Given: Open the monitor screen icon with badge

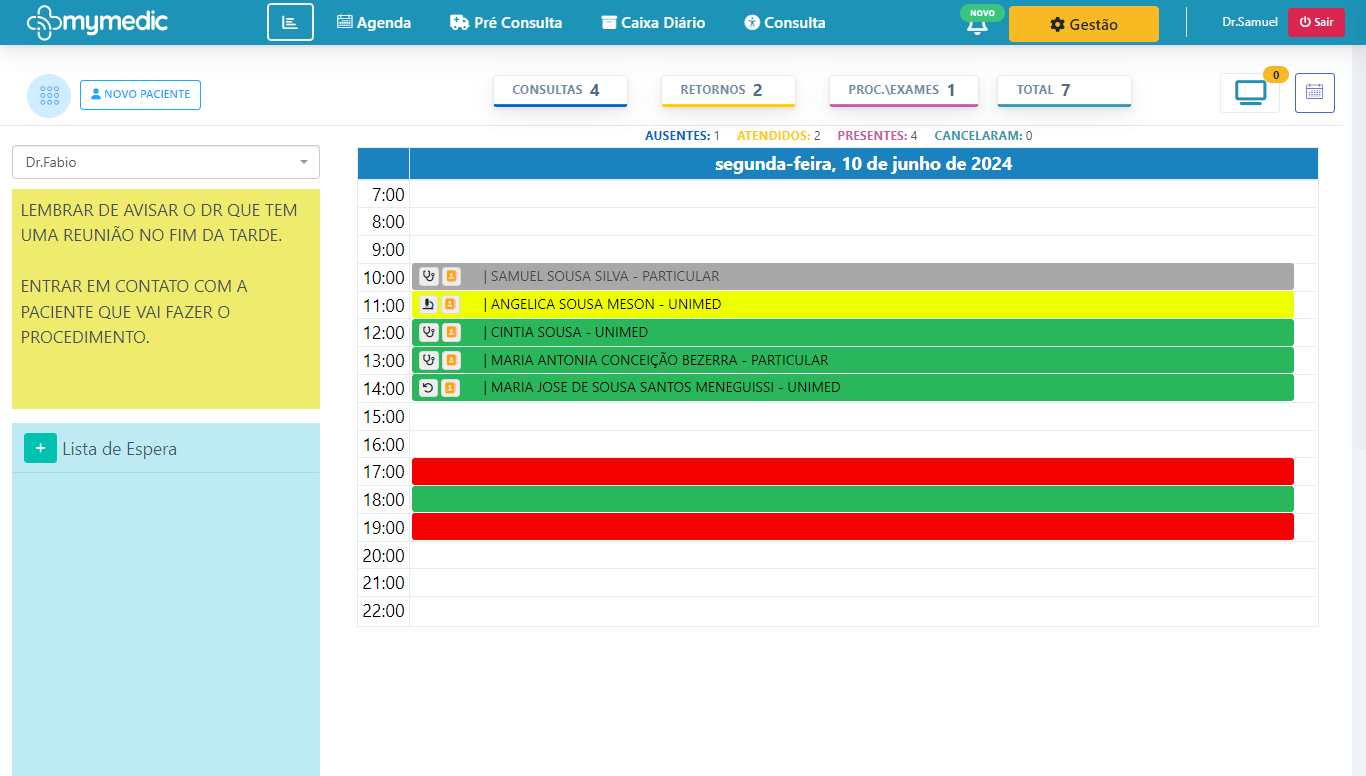Looking at the screenshot, I should [1250, 93].
